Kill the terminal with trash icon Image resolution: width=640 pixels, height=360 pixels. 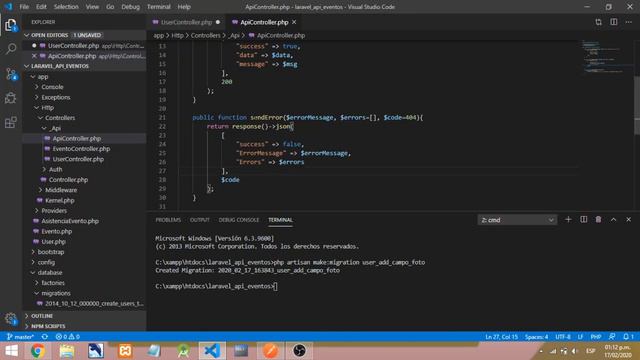pos(598,220)
